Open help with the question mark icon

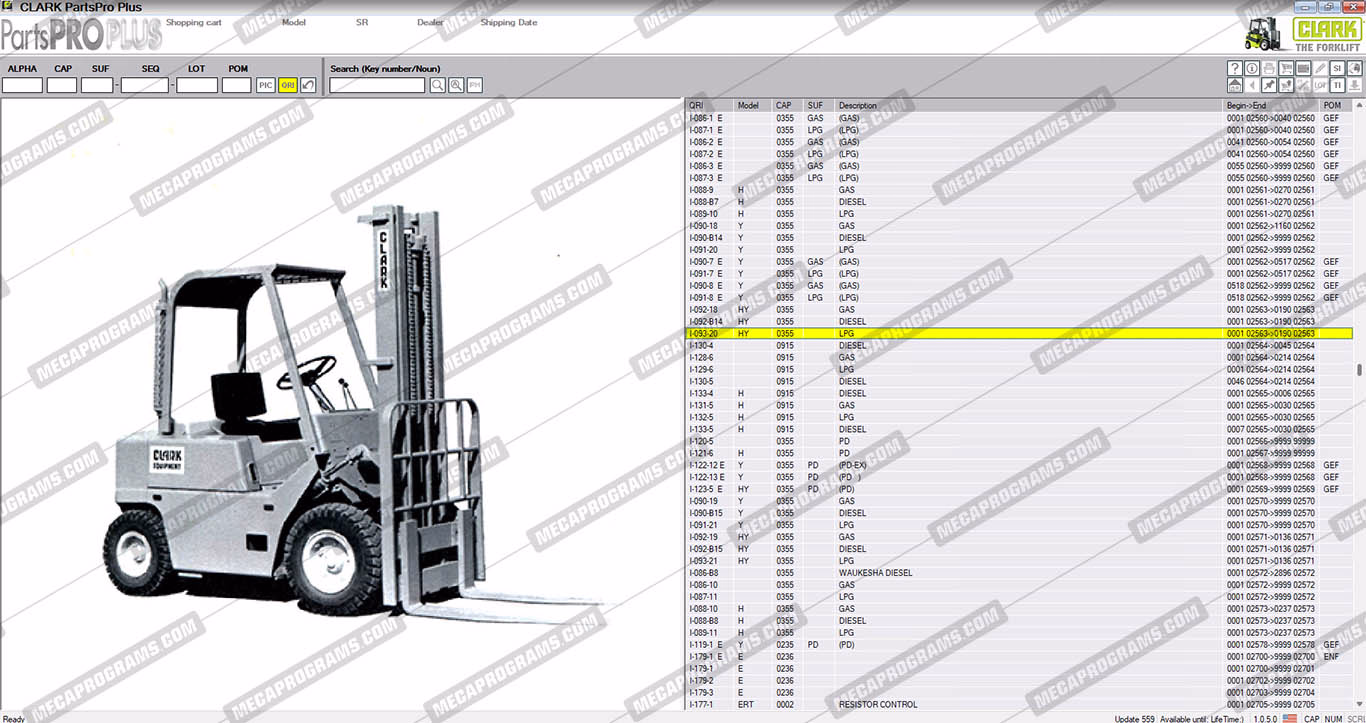click(x=1235, y=68)
